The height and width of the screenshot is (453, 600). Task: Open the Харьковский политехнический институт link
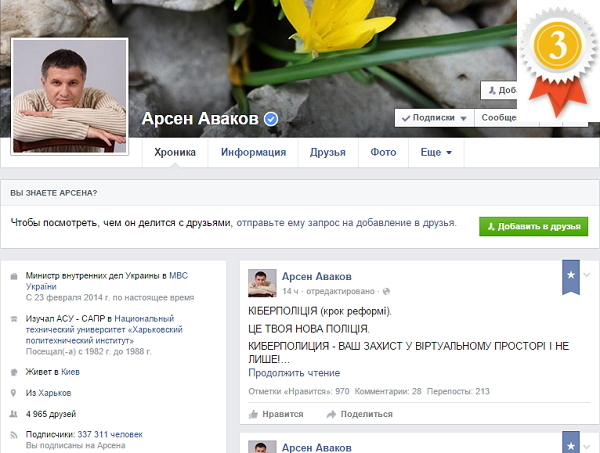104,329
